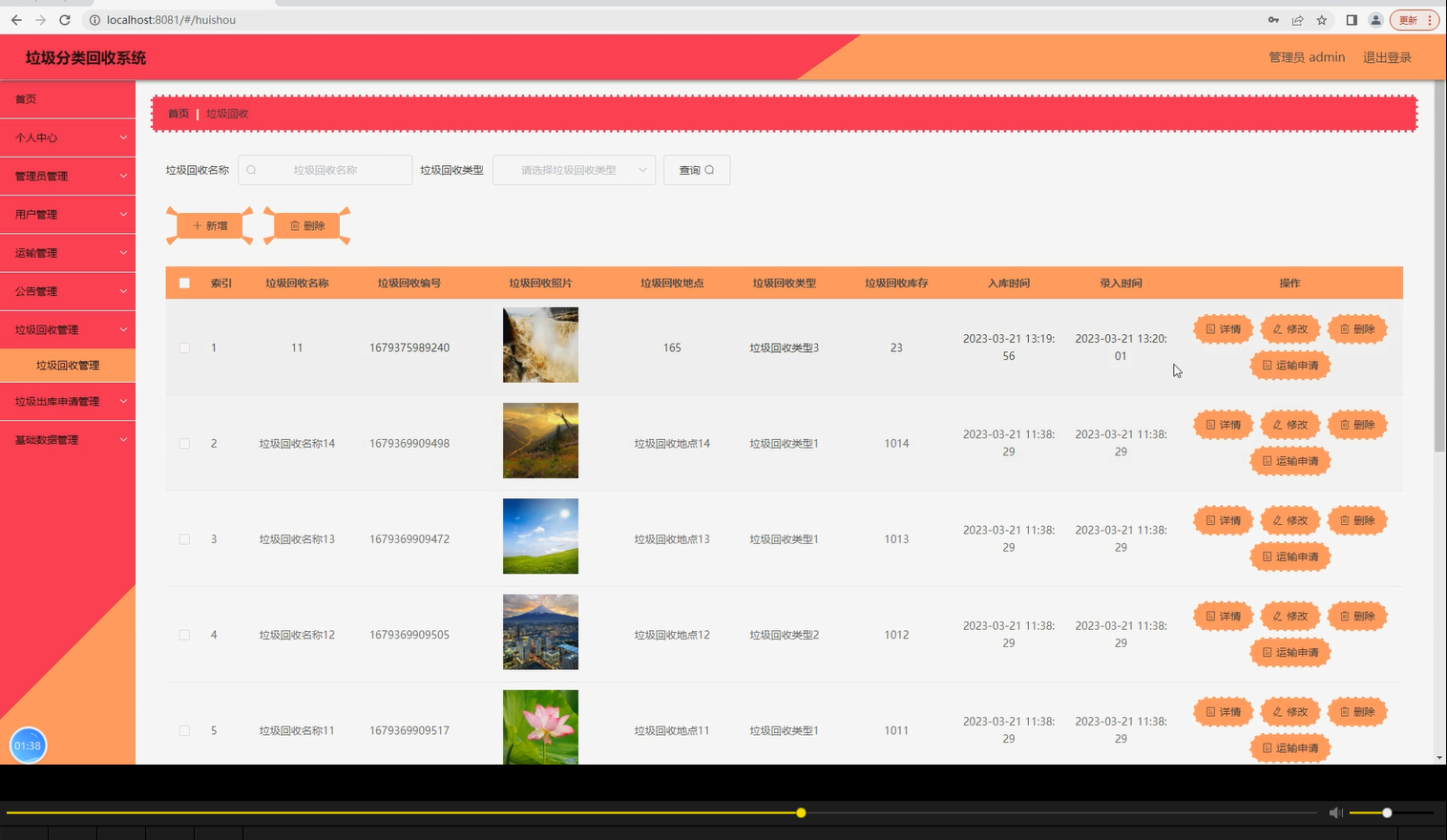Viewport: 1447px width, 840px height.
Task: Click the video volume speaker icon
Action: coord(1335,812)
